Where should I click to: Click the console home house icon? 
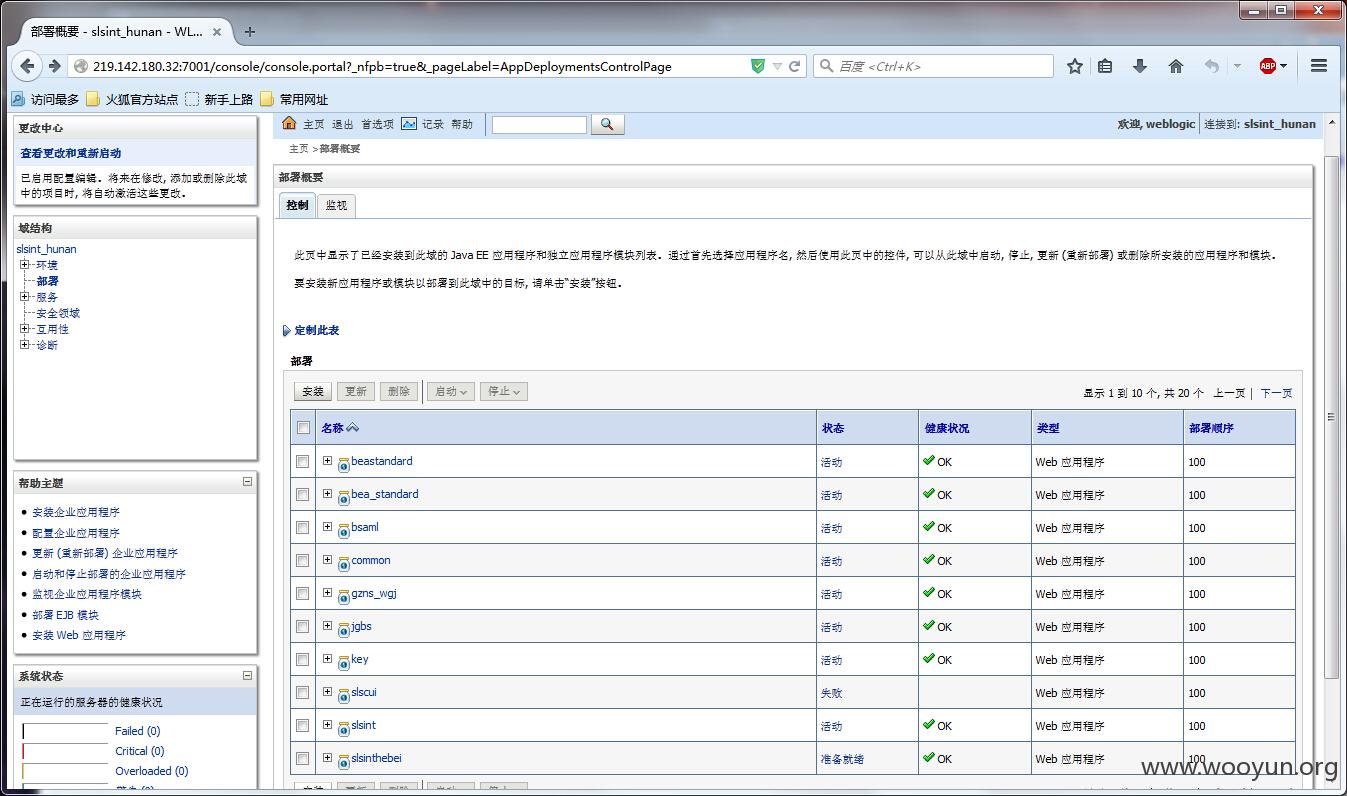pos(289,123)
